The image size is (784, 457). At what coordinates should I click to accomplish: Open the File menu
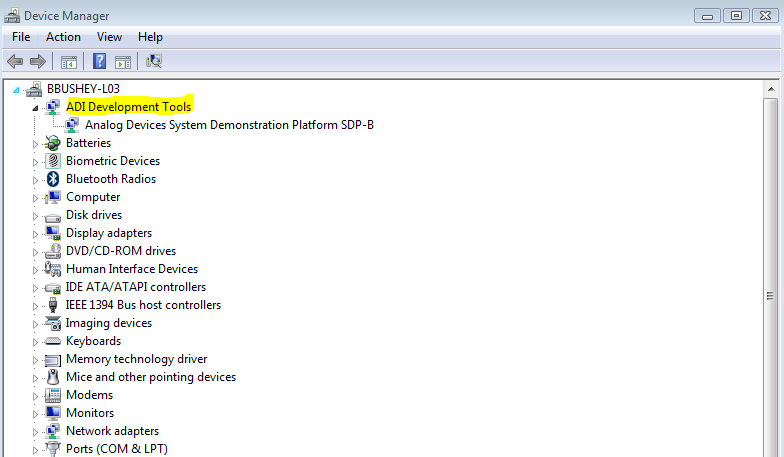[21, 37]
